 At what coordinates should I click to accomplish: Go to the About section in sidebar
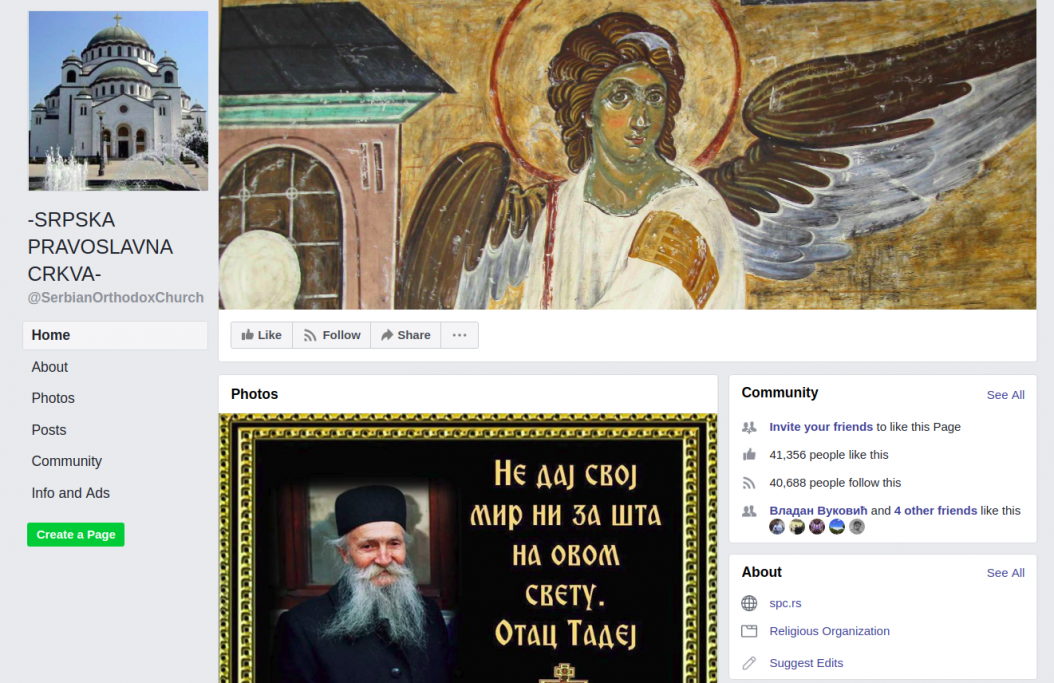click(50, 367)
